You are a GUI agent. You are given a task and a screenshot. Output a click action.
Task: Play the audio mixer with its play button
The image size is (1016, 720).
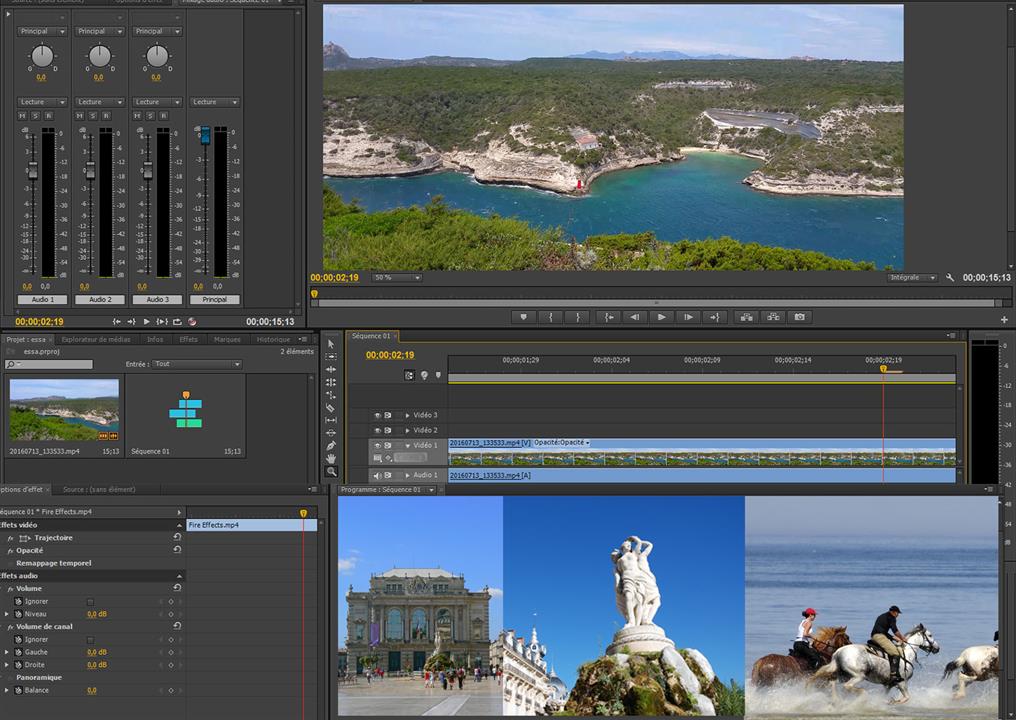coord(146,321)
